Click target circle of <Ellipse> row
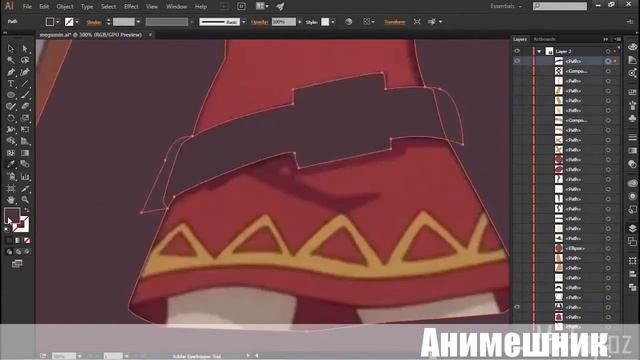 608,248
